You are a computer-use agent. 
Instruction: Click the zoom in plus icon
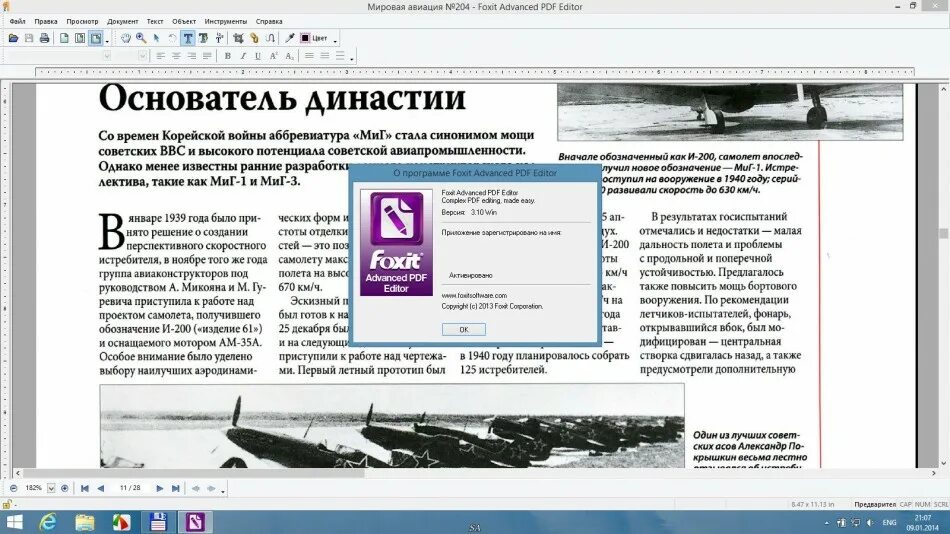point(64,488)
